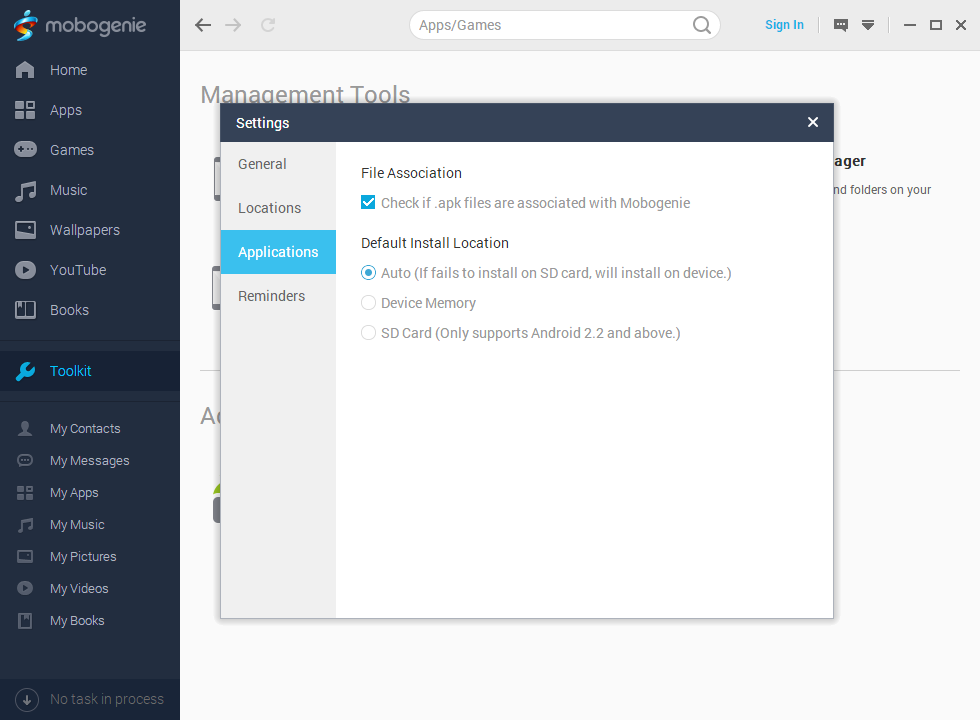Click the back arrow navigation icon

point(203,25)
